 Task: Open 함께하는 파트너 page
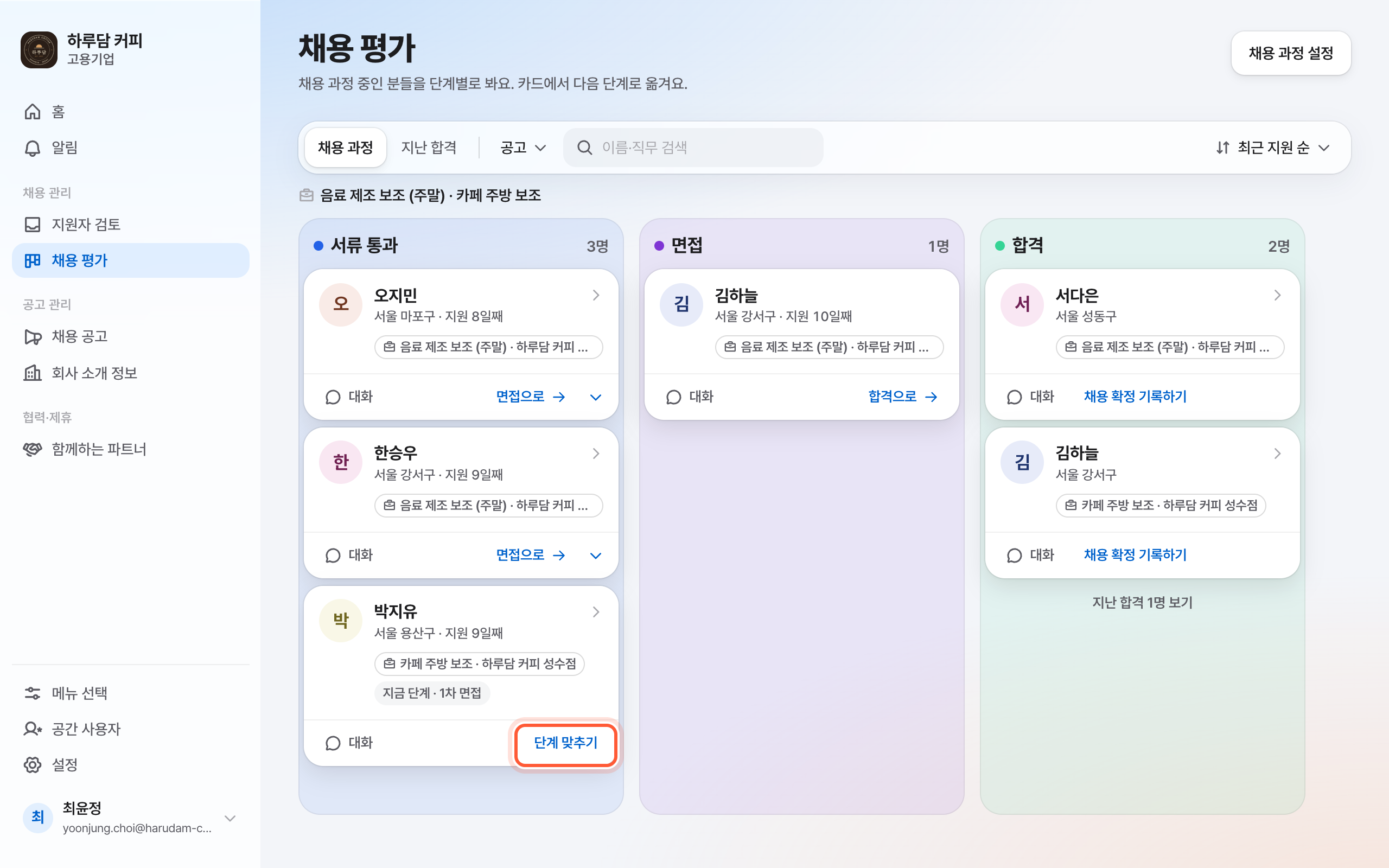coord(130,449)
